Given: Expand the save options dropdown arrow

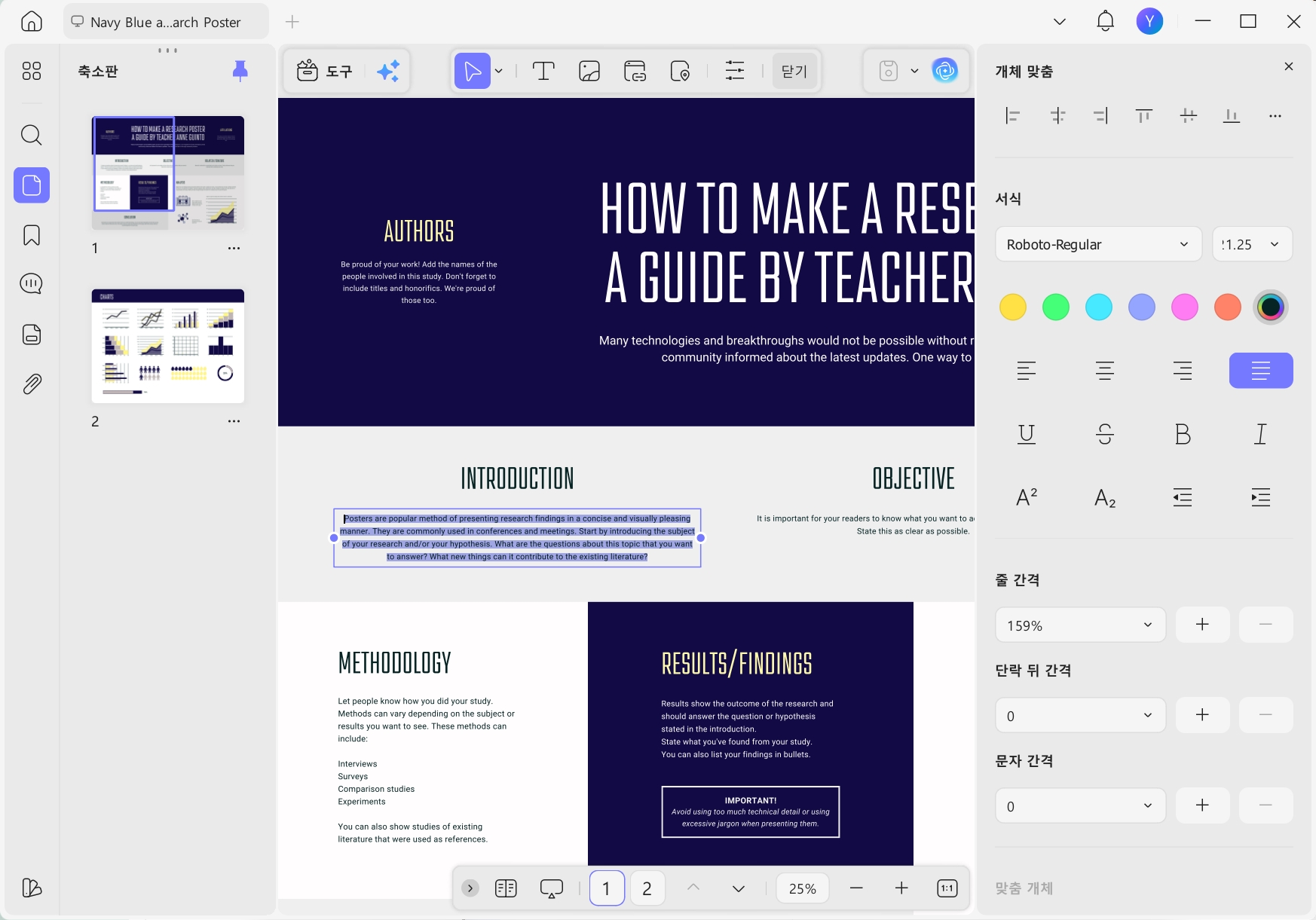Looking at the screenshot, I should (x=914, y=72).
